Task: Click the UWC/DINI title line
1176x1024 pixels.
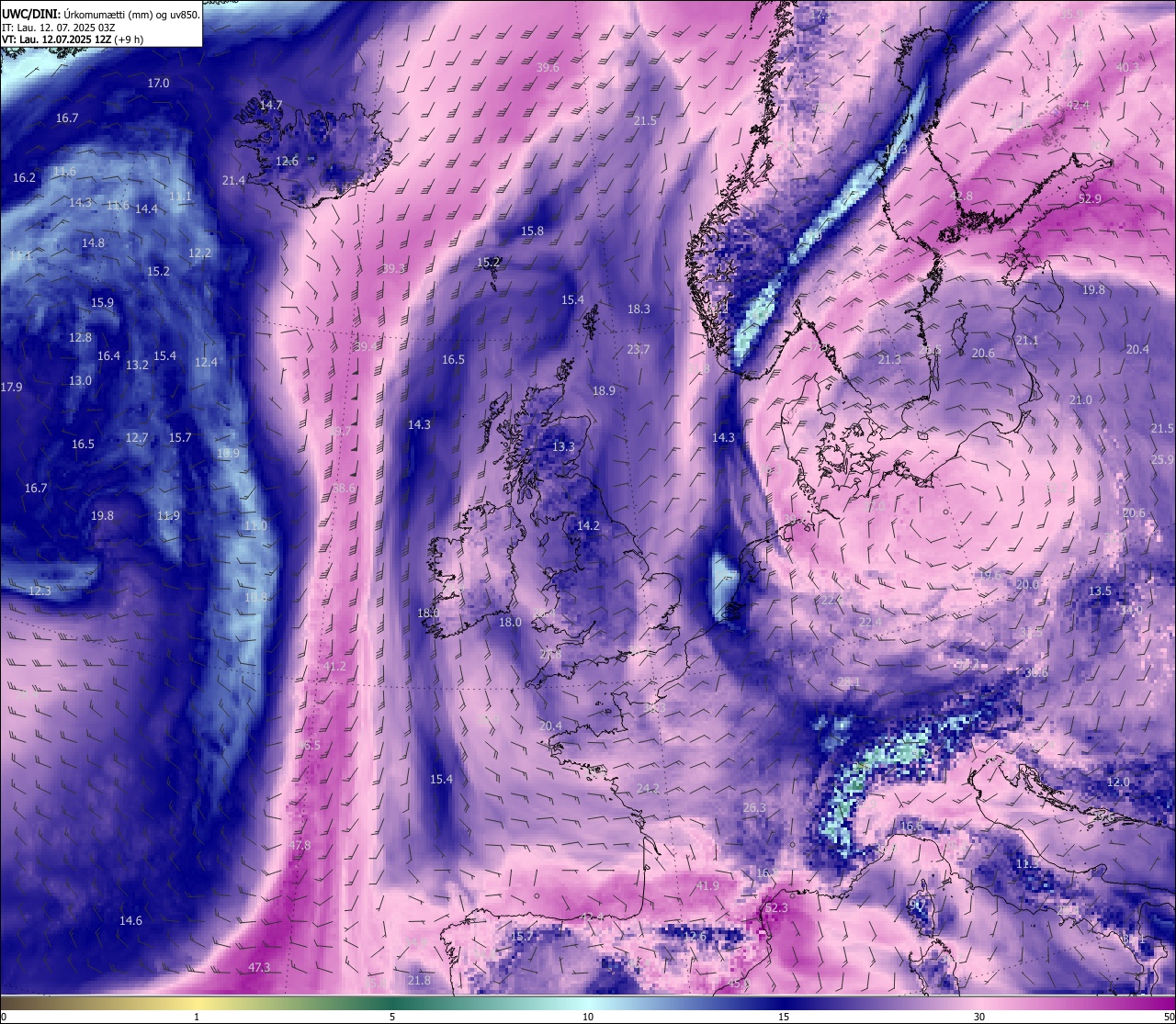Action: (101, 15)
